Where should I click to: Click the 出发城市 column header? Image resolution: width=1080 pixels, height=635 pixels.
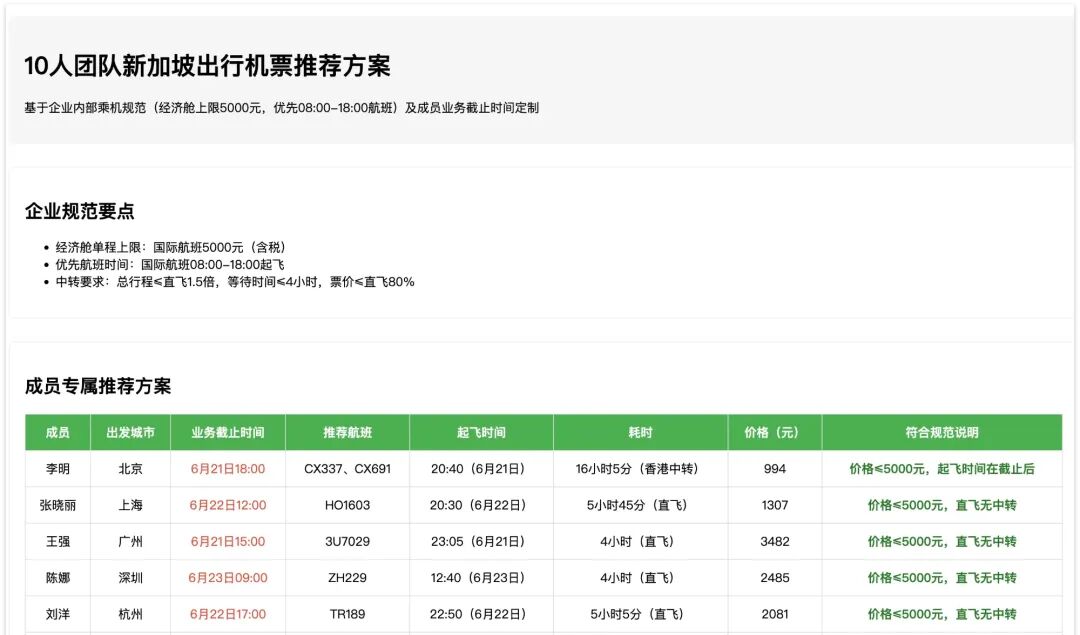click(130, 433)
